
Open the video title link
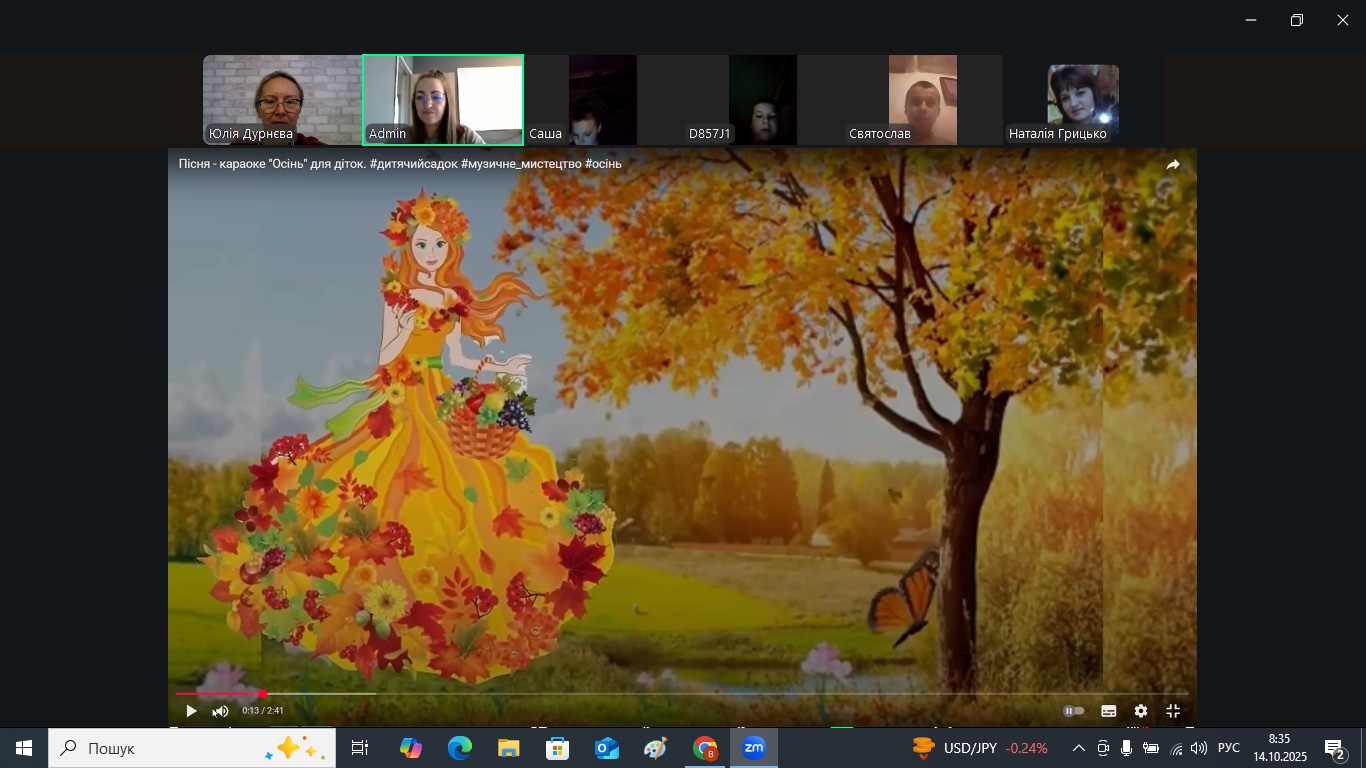(x=400, y=164)
